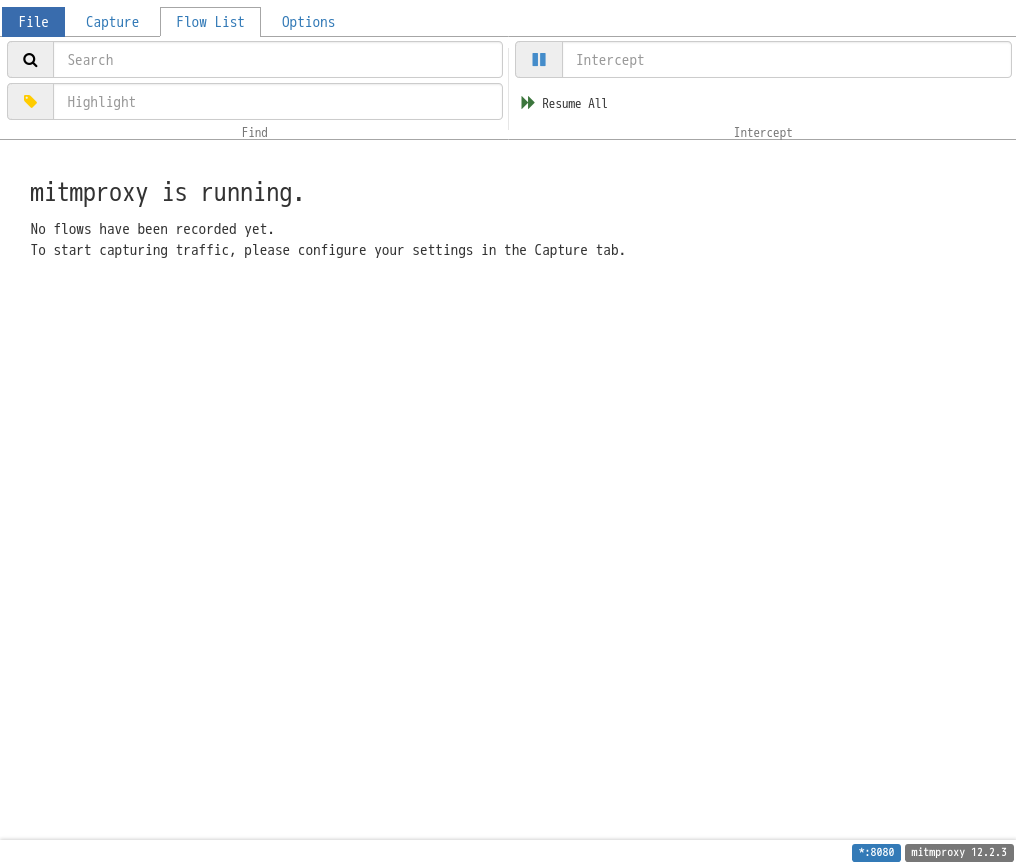
Task: Open the File menu
Action: pyautogui.click(x=34, y=22)
